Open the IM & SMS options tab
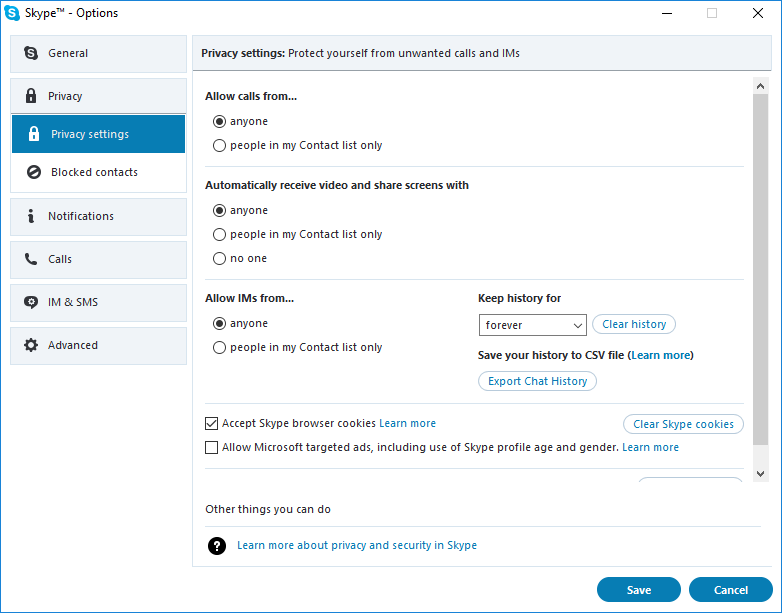The image size is (782, 613). click(x=99, y=303)
